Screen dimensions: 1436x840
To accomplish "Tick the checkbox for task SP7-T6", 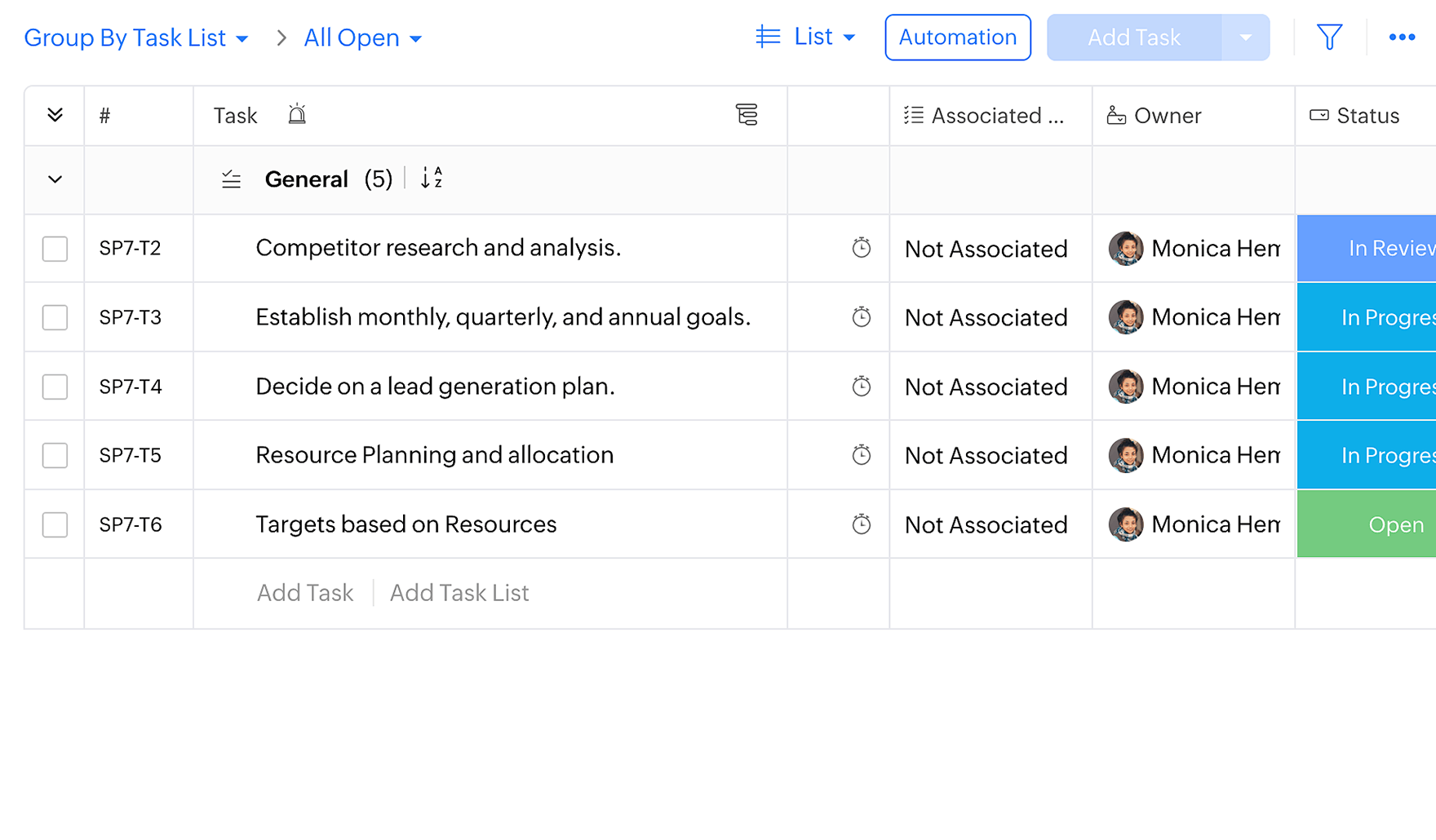I will pos(55,524).
